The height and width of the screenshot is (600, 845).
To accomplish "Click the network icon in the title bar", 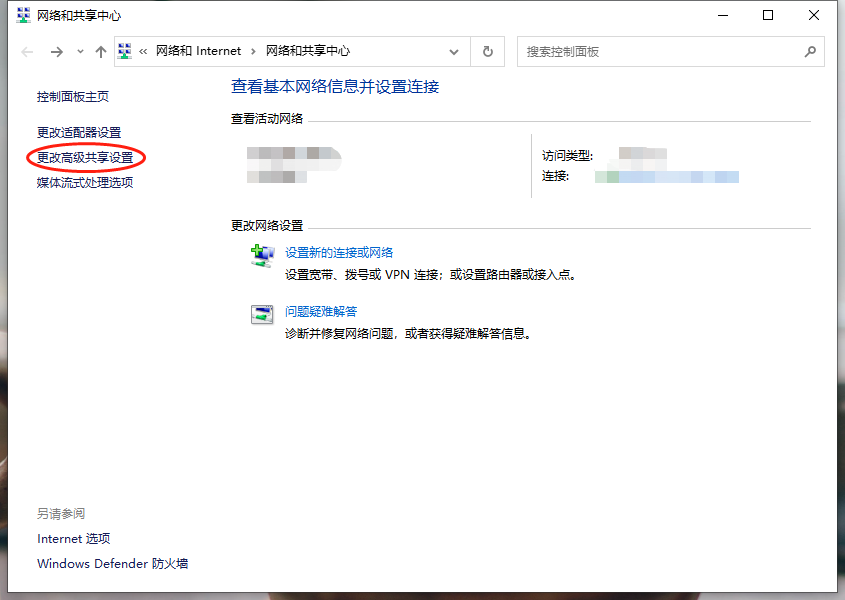I will coord(22,15).
